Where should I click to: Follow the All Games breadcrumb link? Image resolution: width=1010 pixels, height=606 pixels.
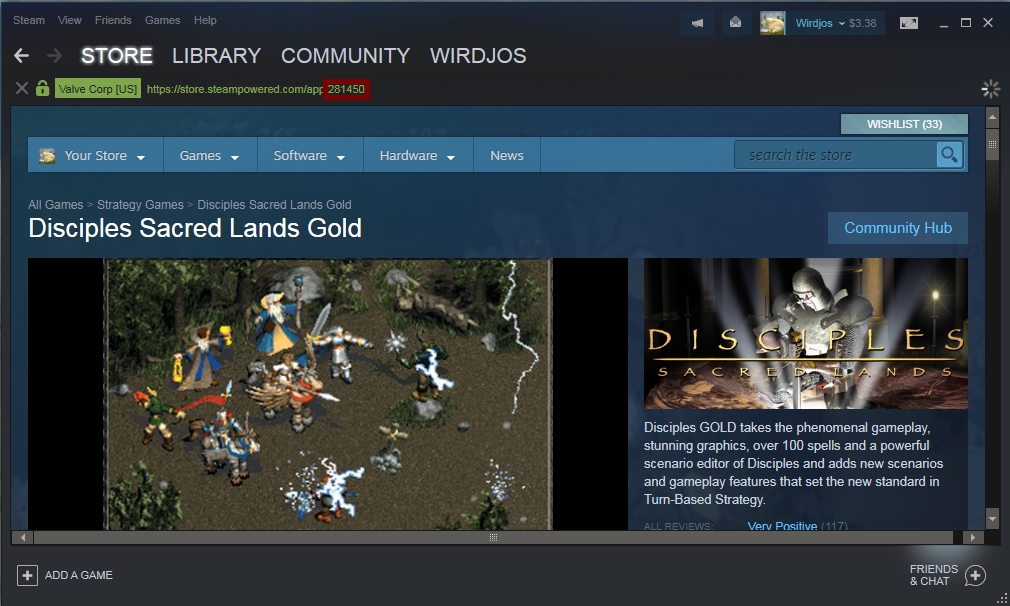tap(55, 205)
